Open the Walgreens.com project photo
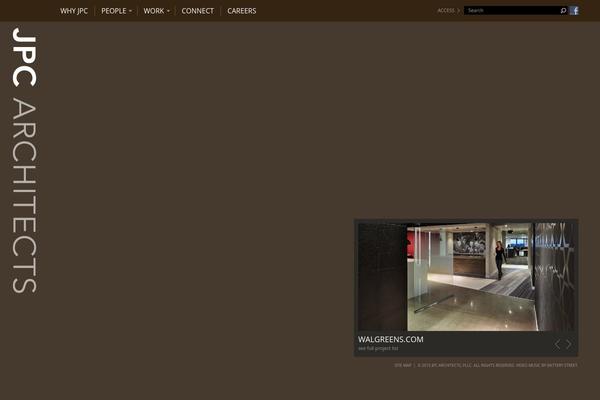This screenshot has height=400, width=600. (x=466, y=276)
